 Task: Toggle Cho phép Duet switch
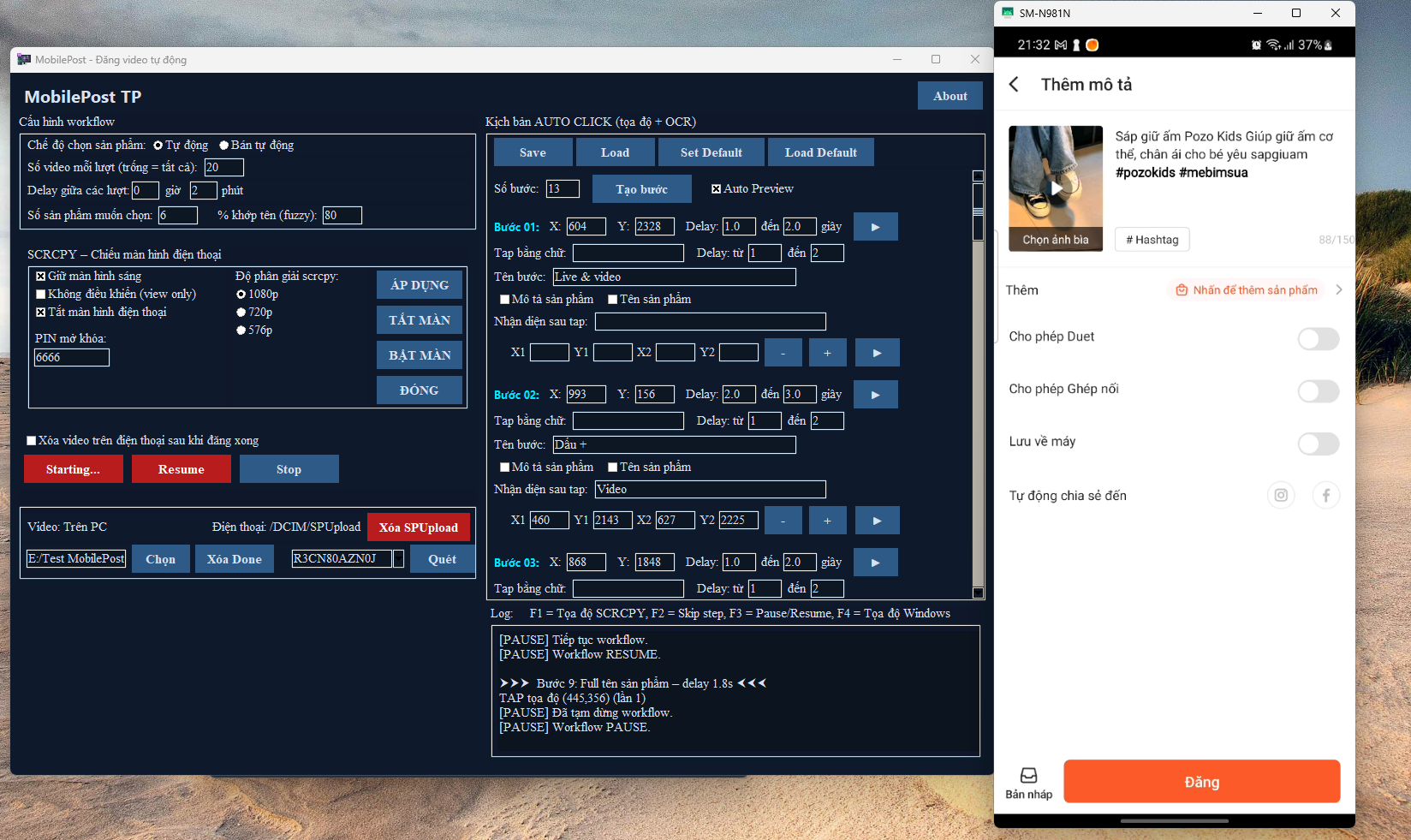tap(1318, 339)
